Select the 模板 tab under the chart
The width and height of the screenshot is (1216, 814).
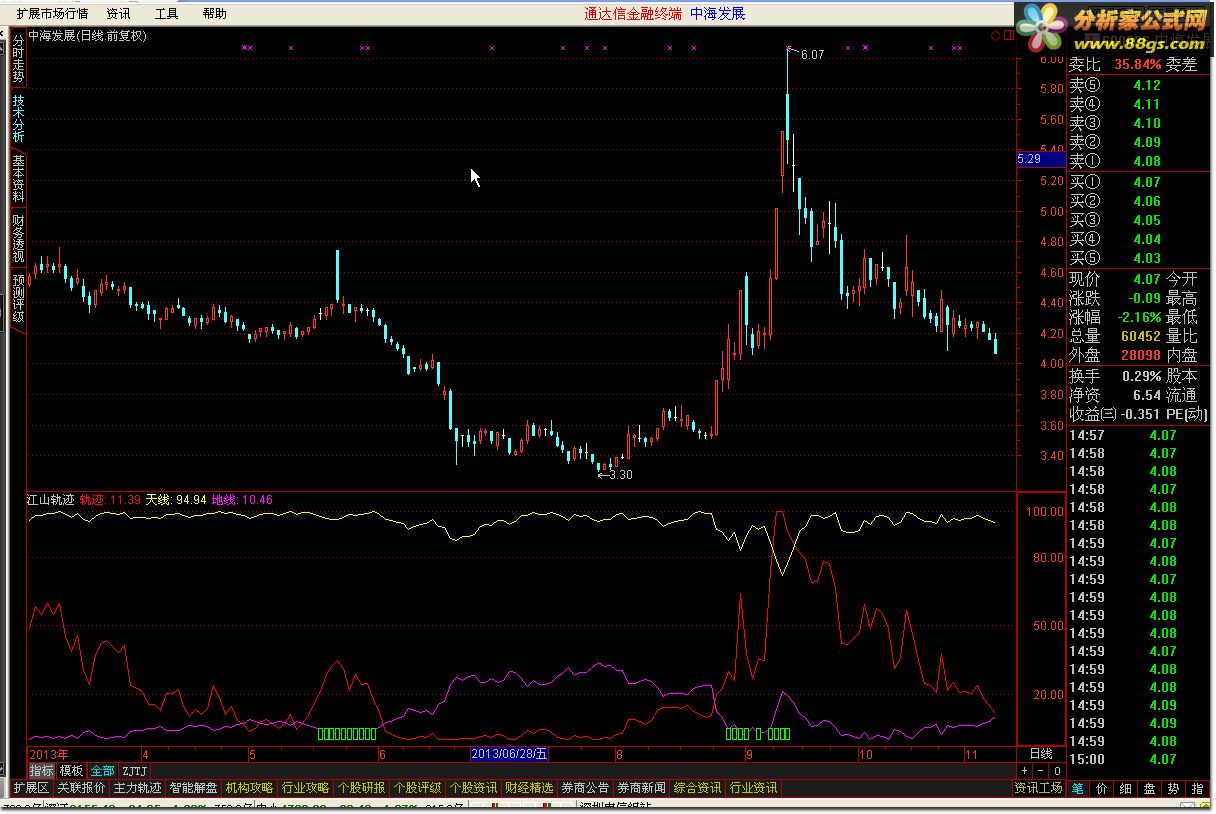pos(72,770)
